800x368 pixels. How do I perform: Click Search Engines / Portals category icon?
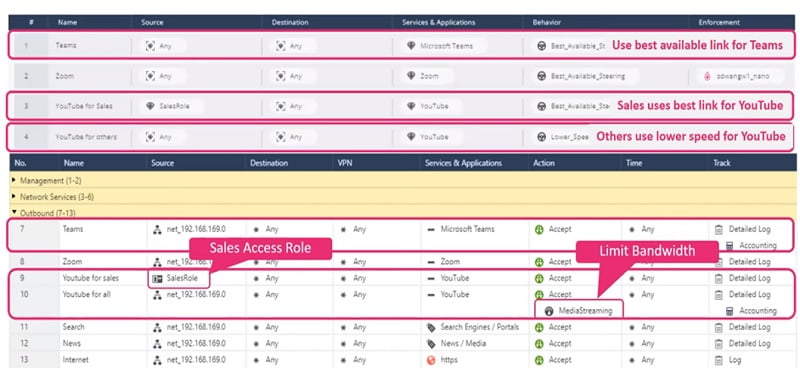[x=431, y=327]
